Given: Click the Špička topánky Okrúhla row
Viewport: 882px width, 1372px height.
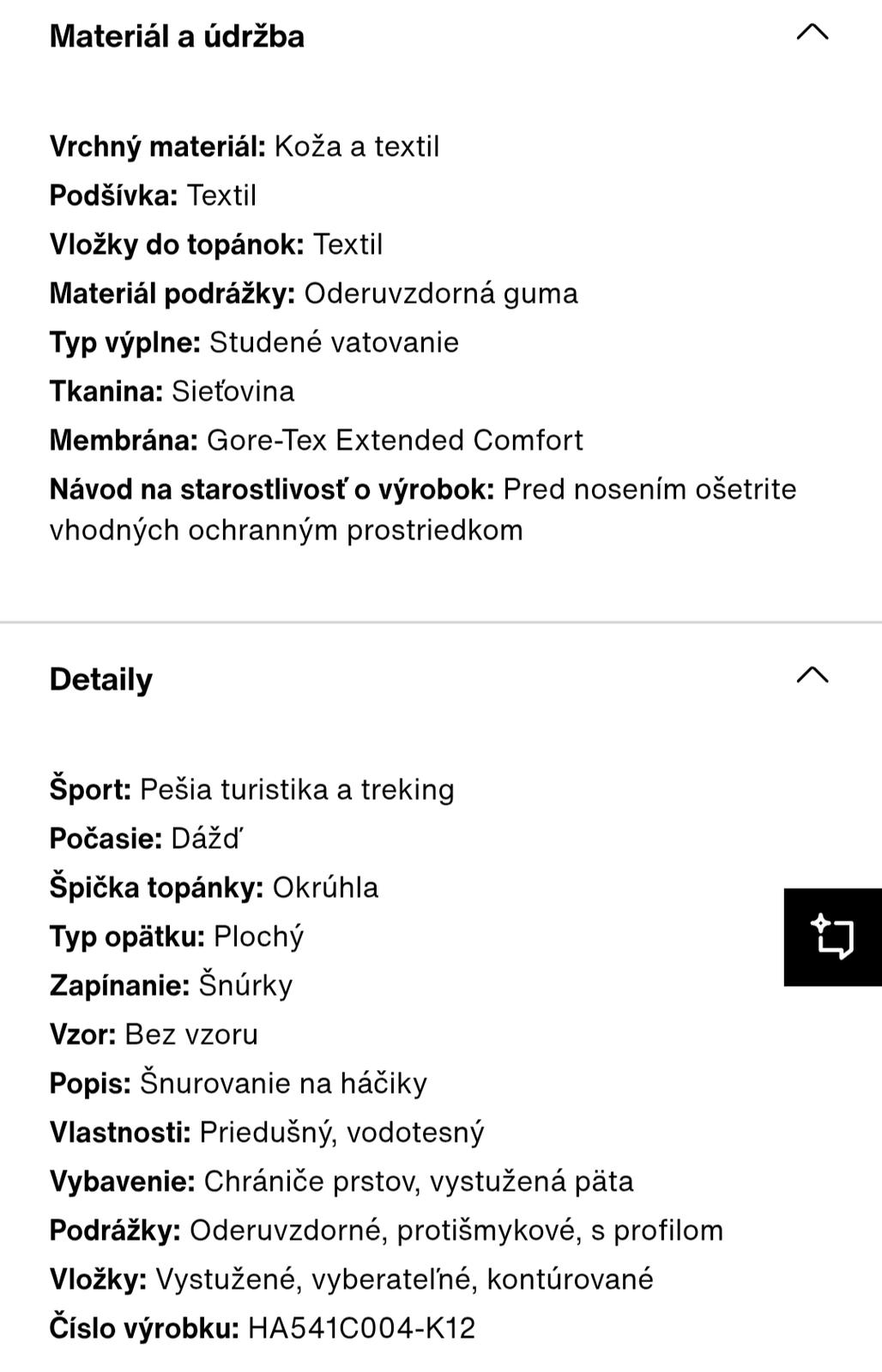Looking at the screenshot, I should [214, 888].
